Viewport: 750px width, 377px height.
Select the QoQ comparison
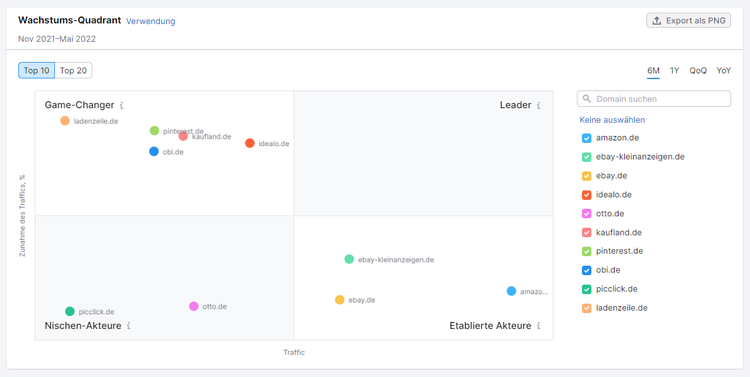pyautogui.click(x=698, y=71)
